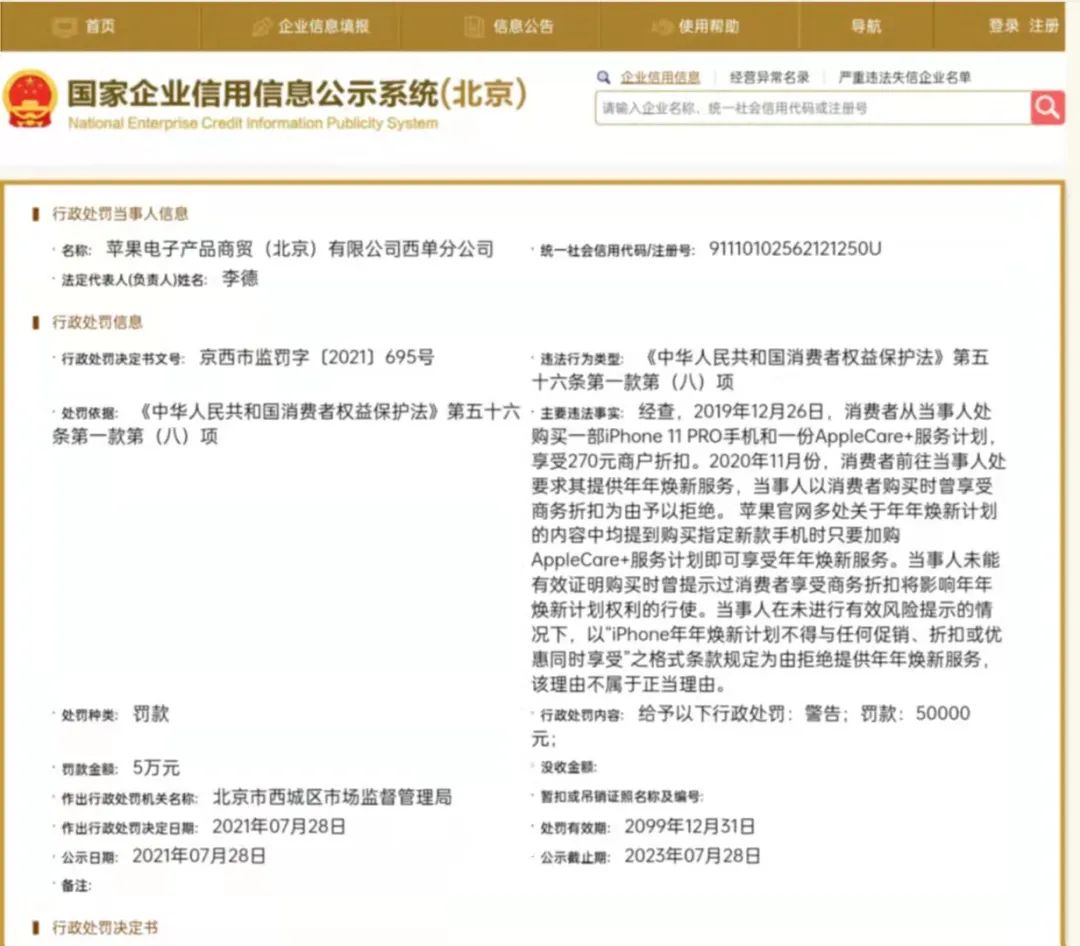Image resolution: width=1080 pixels, height=946 pixels.
Task: Click the 暂扣或吊销证照名称及编号 label
Action: [621, 796]
